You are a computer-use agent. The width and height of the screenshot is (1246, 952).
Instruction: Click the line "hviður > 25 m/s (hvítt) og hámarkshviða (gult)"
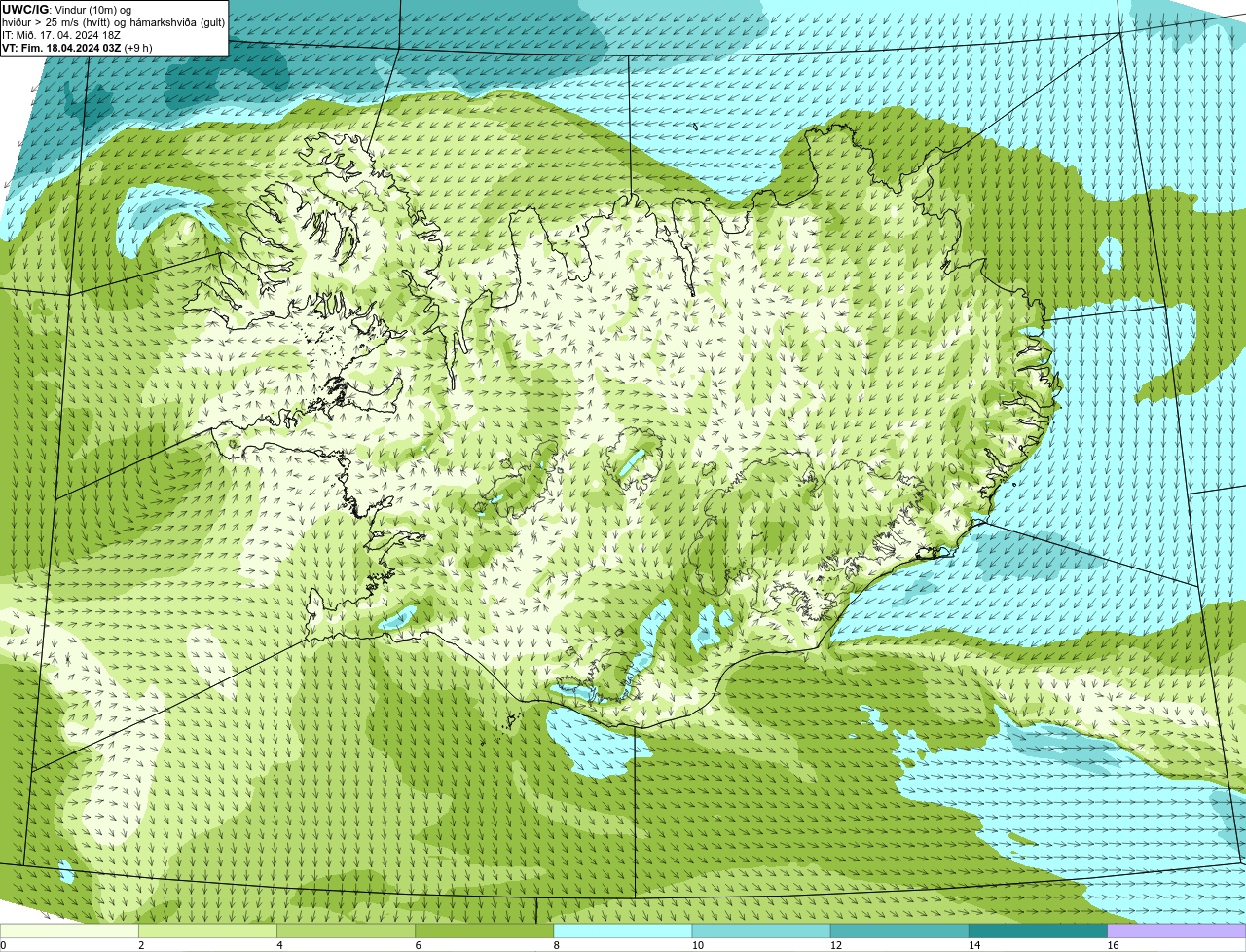[113, 22]
